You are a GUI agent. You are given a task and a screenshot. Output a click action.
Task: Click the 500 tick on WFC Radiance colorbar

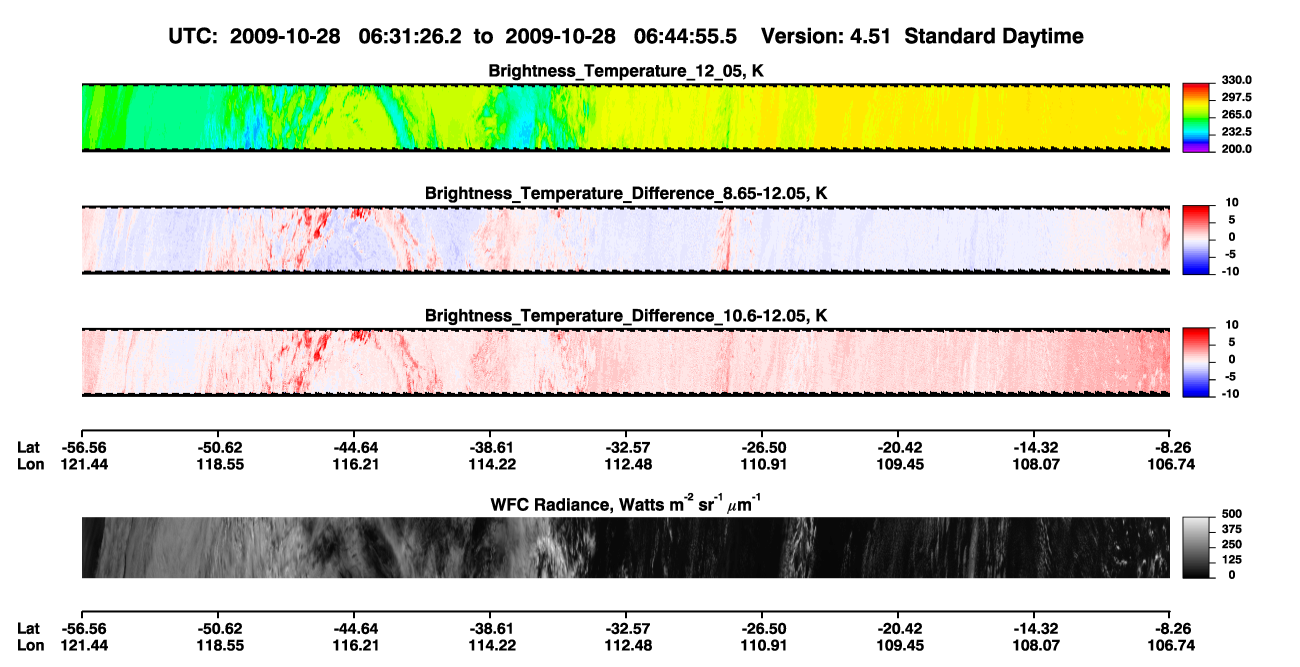click(x=1232, y=515)
